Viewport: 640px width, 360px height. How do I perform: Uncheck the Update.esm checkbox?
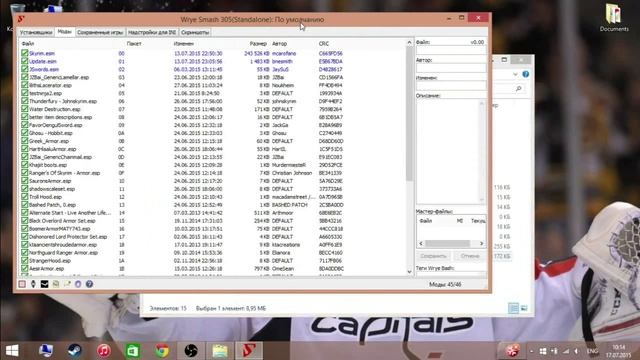tap(24, 61)
